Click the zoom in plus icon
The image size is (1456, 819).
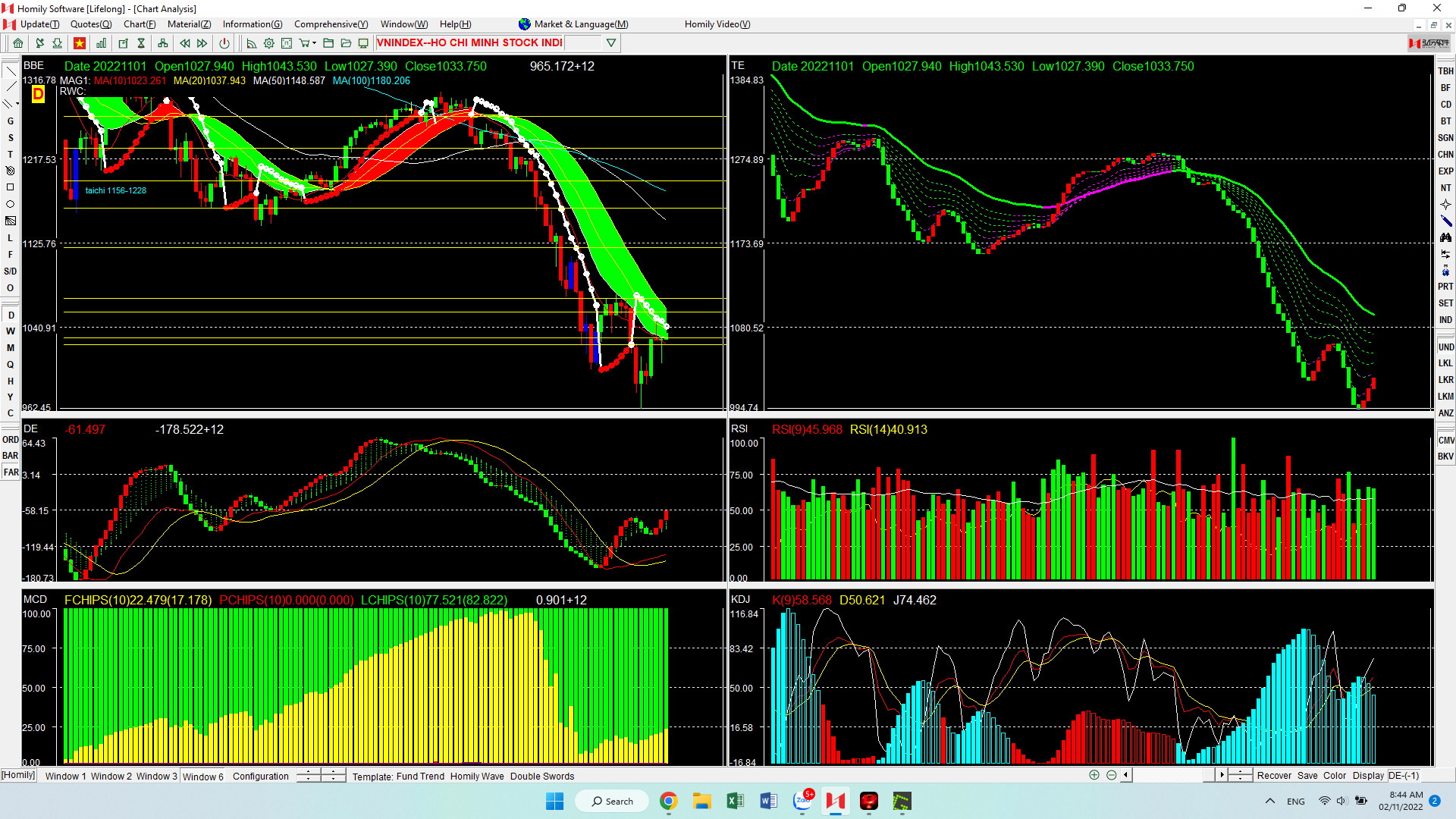(1094, 775)
